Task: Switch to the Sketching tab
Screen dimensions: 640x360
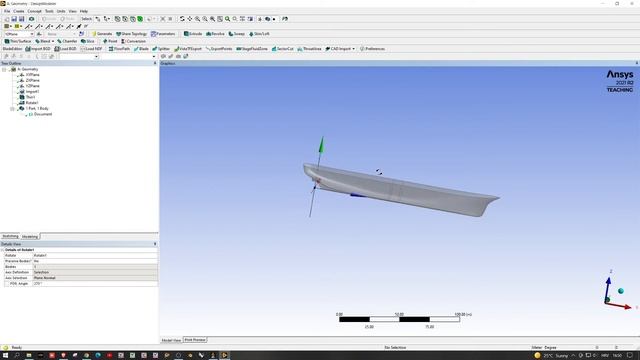Action: point(10,236)
